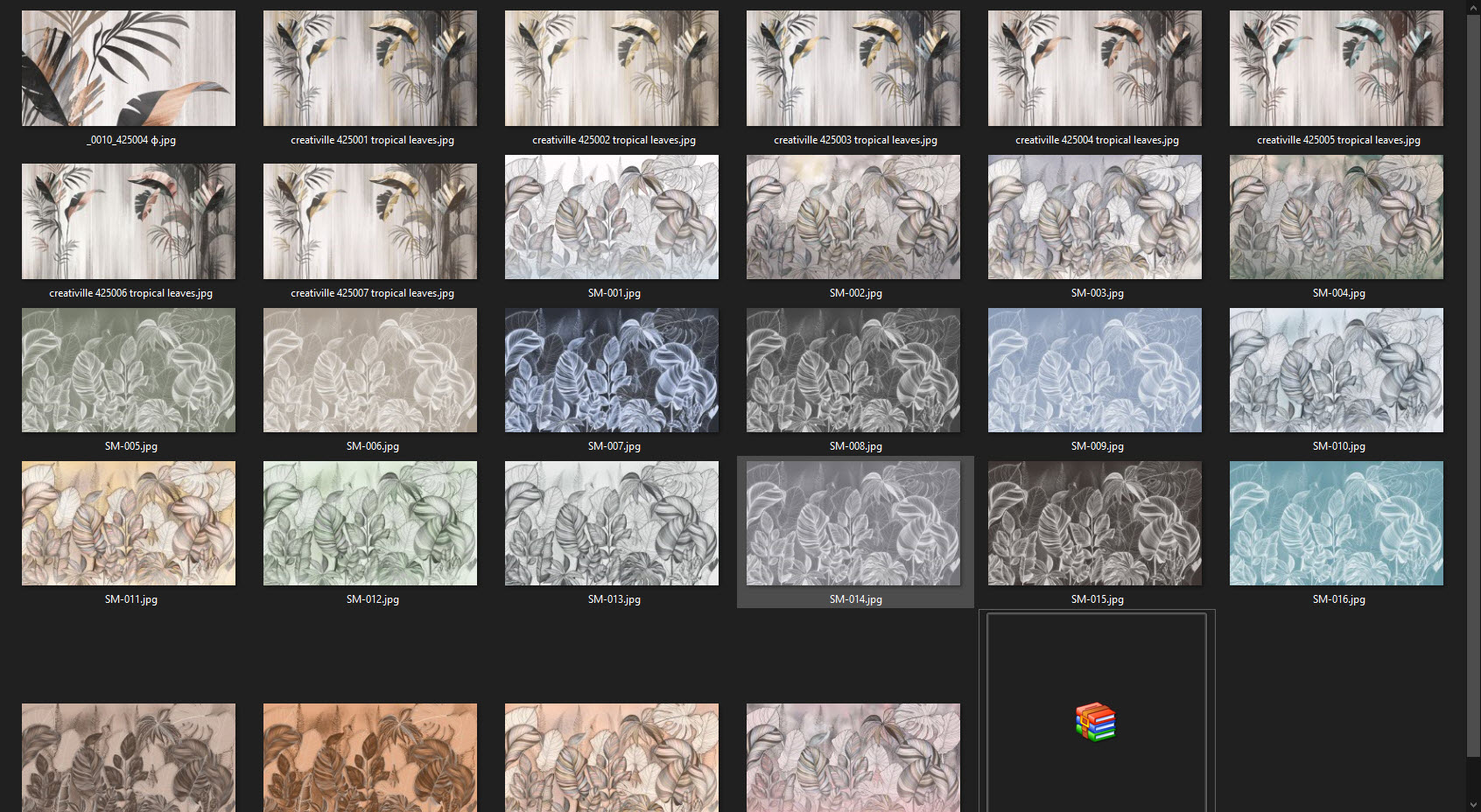Viewport: 1481px width, 812px height.
Task: Choose the creativille 425005 tropical leaves thumbnail
Action: coord(1337,68)
